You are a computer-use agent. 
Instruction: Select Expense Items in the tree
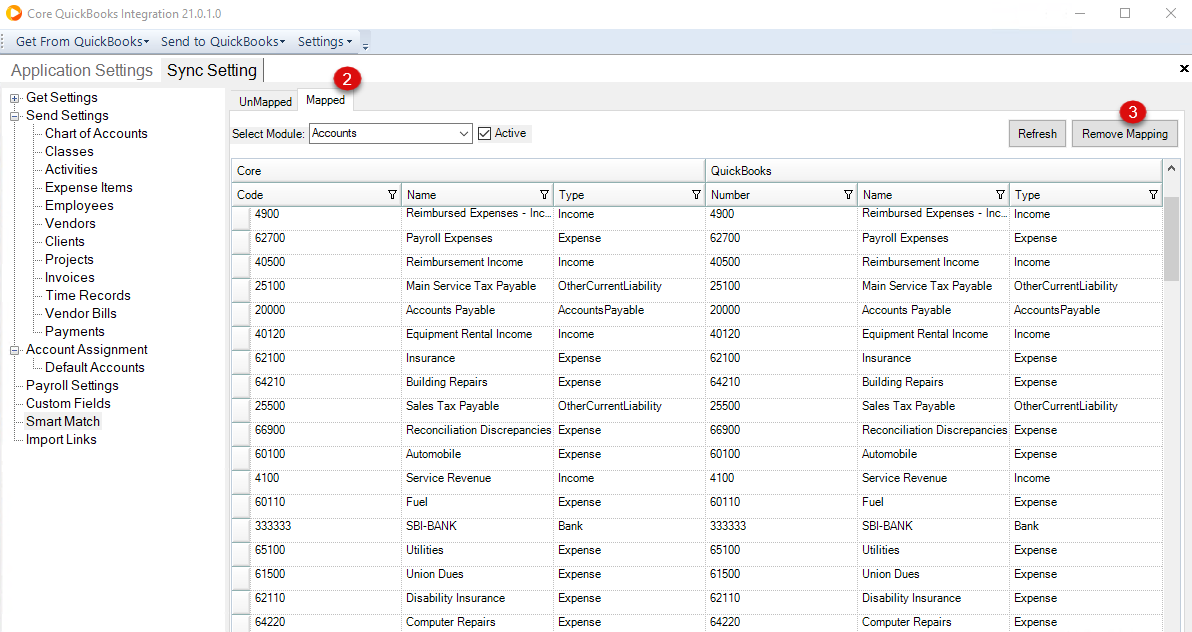point(88,187)
